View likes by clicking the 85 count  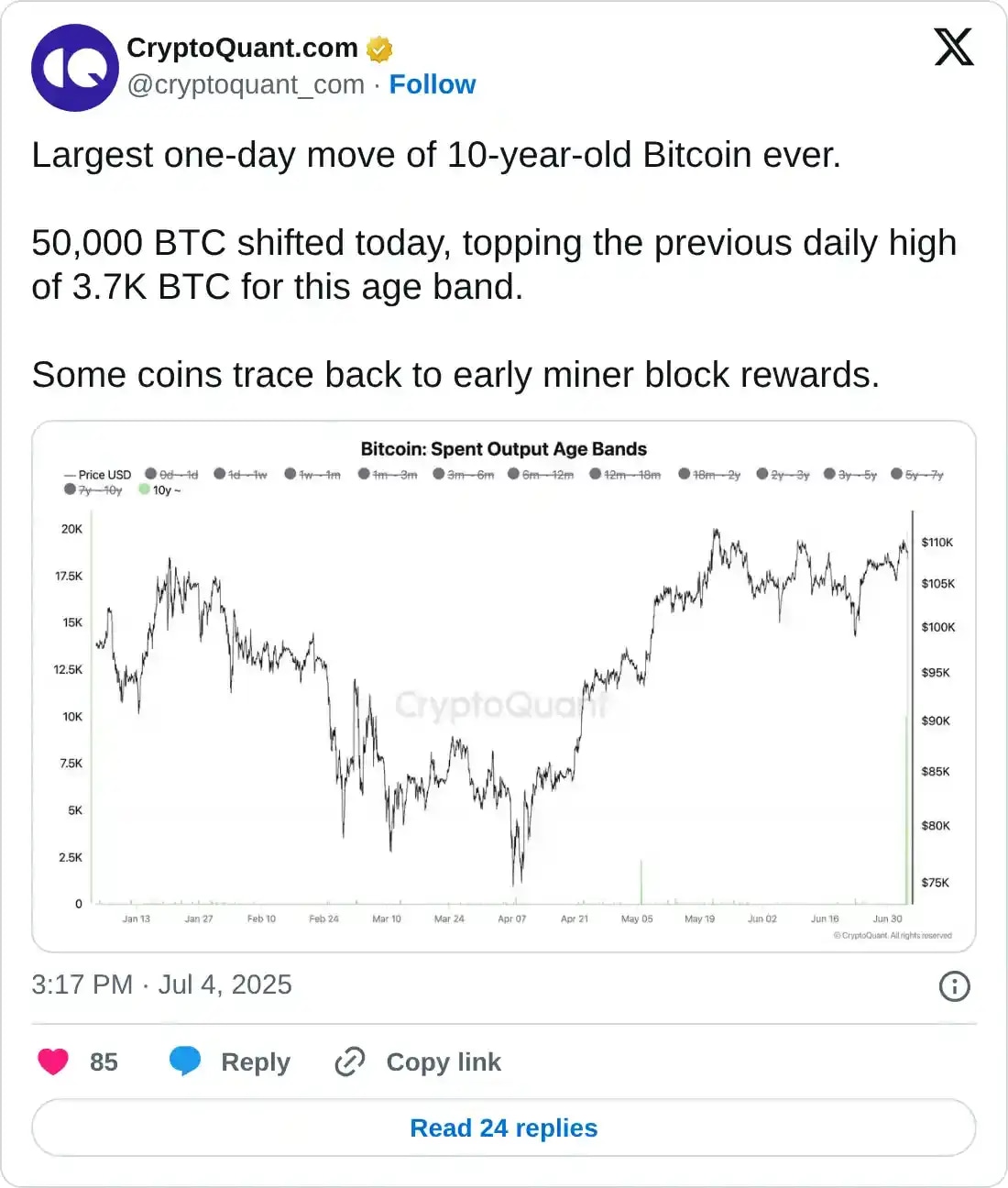(x=104, y=1061)
